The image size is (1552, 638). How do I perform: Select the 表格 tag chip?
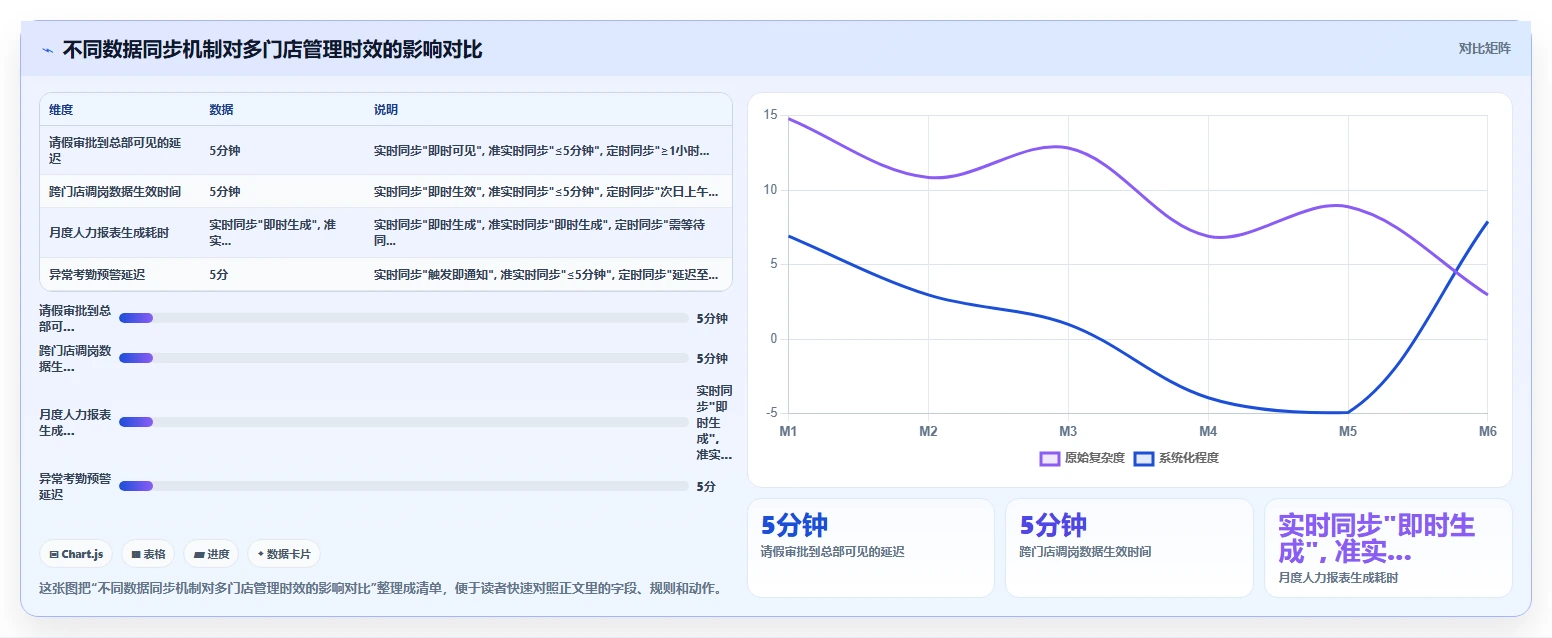click(x=148, y=554)
